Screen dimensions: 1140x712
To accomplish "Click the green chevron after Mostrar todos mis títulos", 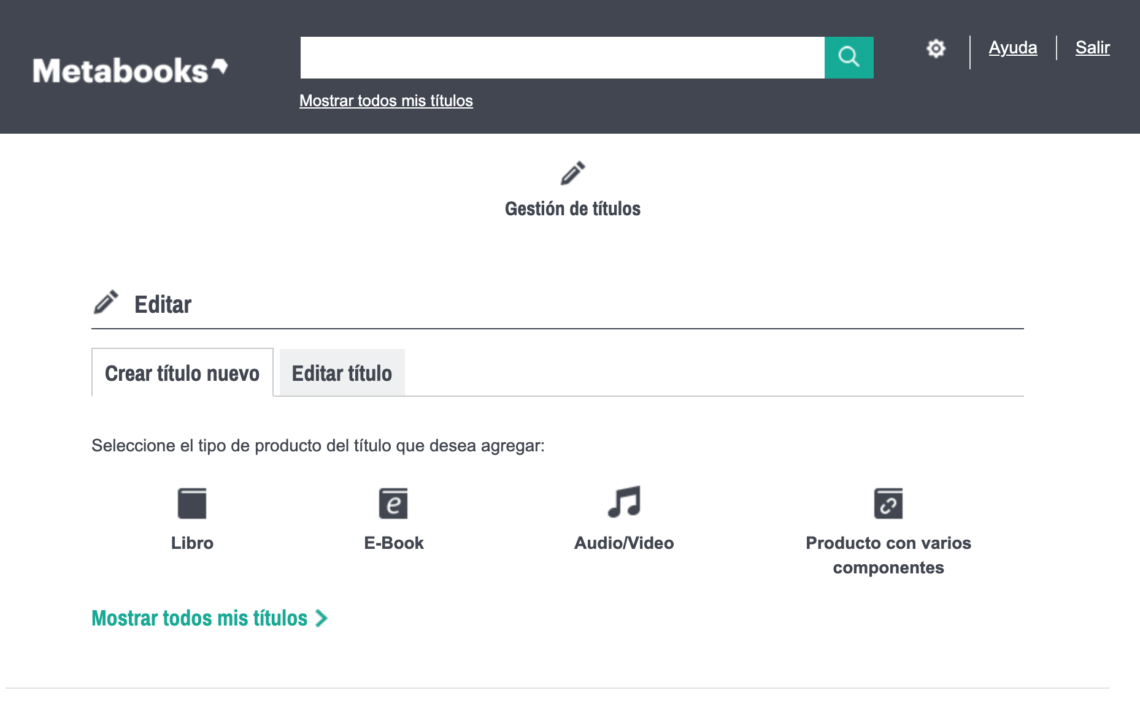I will pos(321,618).
